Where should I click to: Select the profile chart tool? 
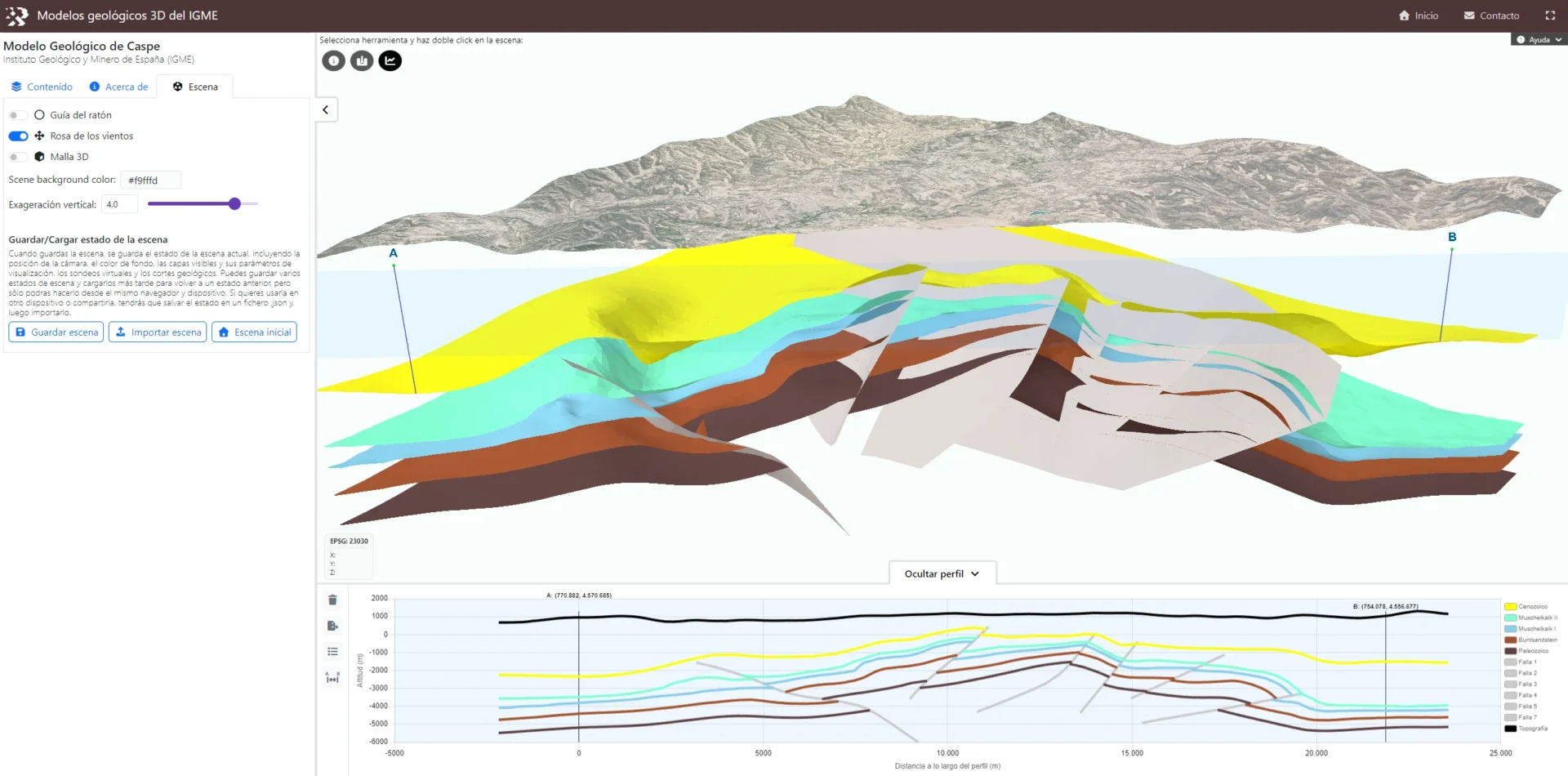pos(390,60)
